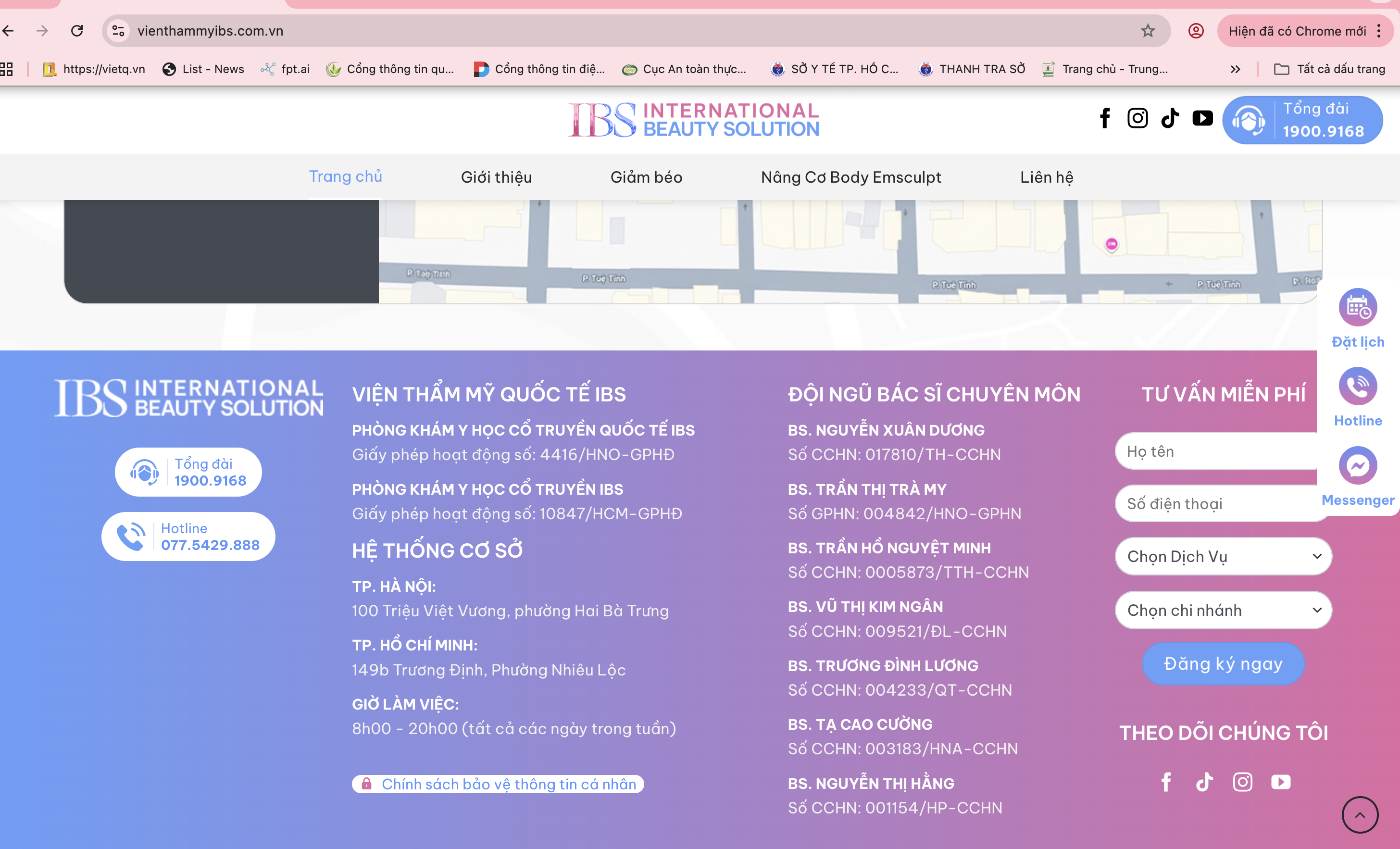The height and width of the screenshot is (849, 1400).
Task: Expand the Chọn chi nhánh dropdown
Action: tap(1223, 611)
